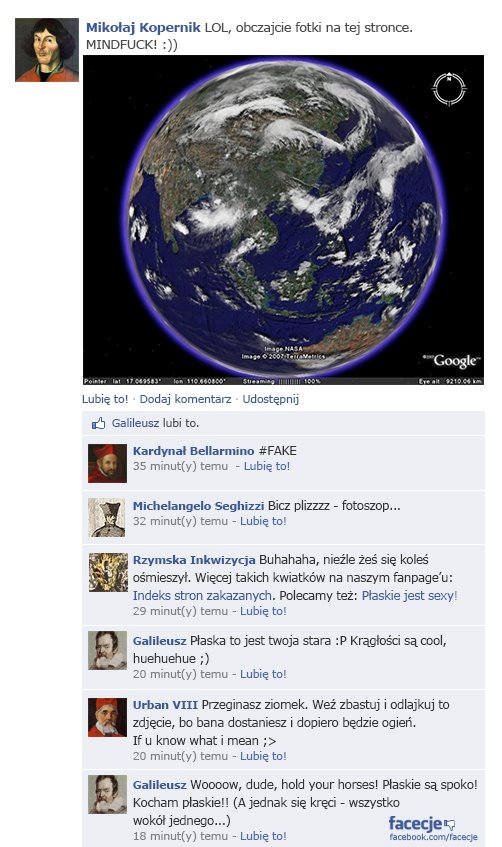Open the 'Płaskie jest sexy!' link
The image size is (502, 847).
(410, 595)
